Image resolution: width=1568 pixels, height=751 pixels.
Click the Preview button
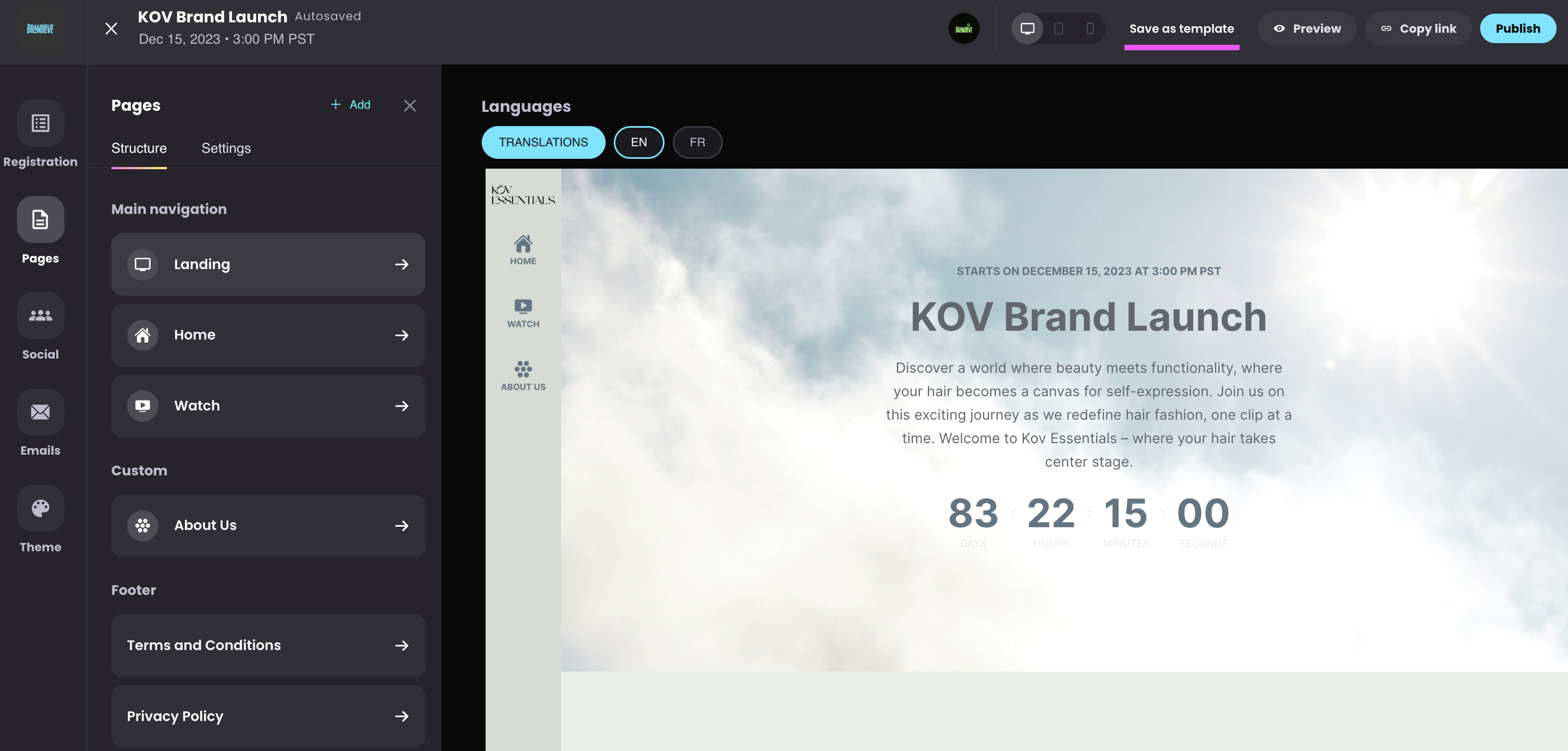1307,28
